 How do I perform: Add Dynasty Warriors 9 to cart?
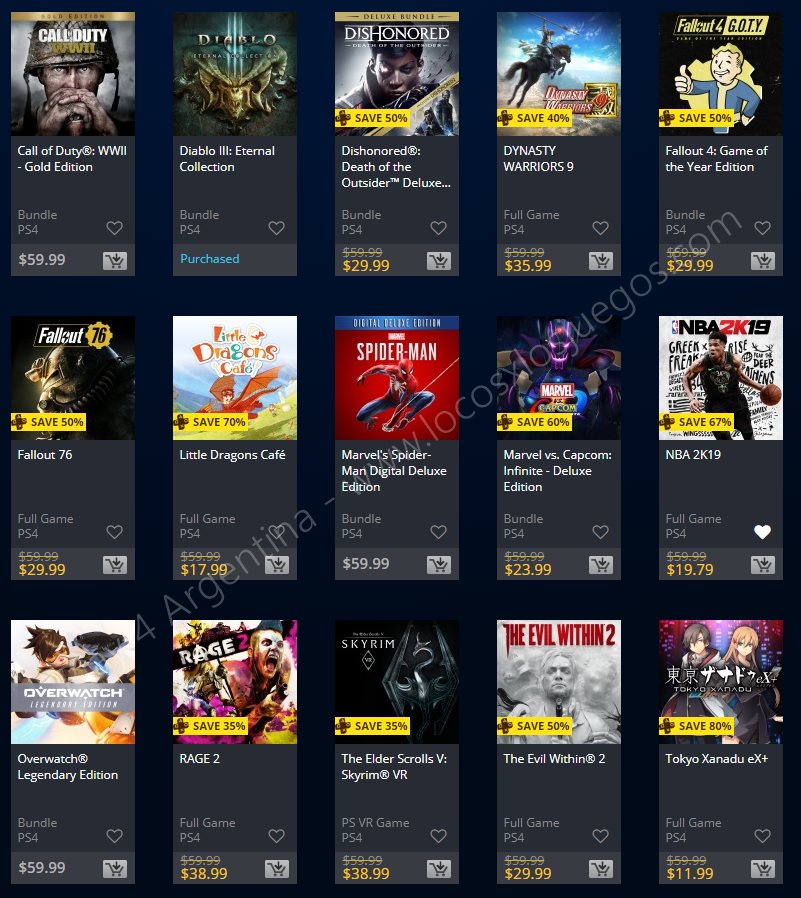click(x=601, y=261)
